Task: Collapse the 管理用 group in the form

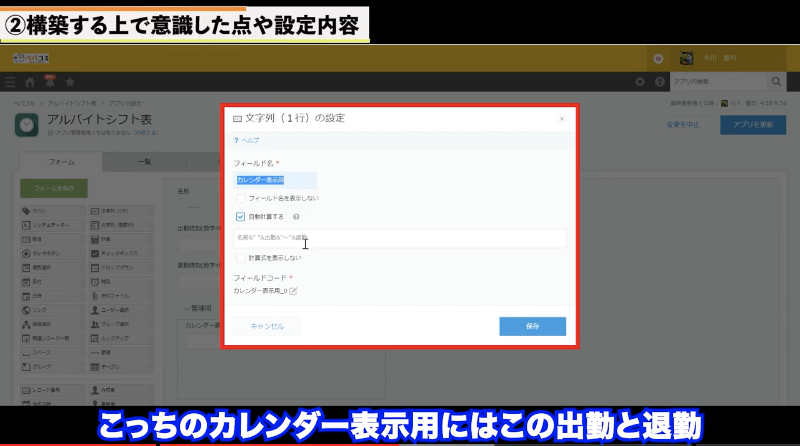Action: [x=188, y=308]
